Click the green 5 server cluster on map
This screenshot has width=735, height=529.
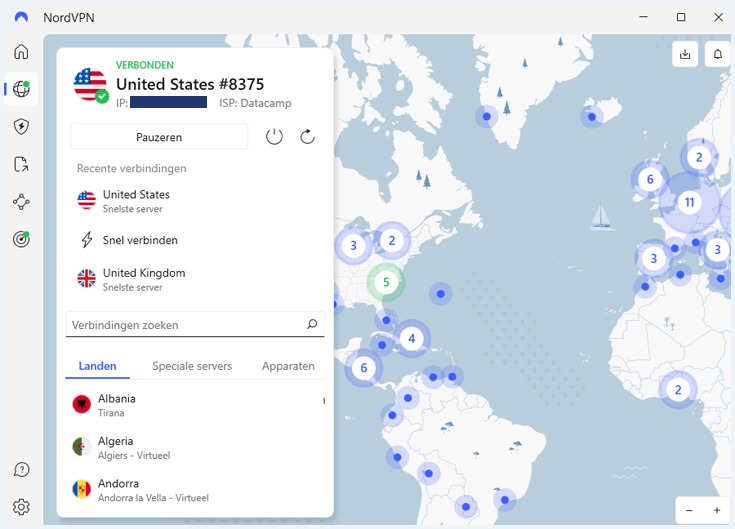(x=386, y=282)
